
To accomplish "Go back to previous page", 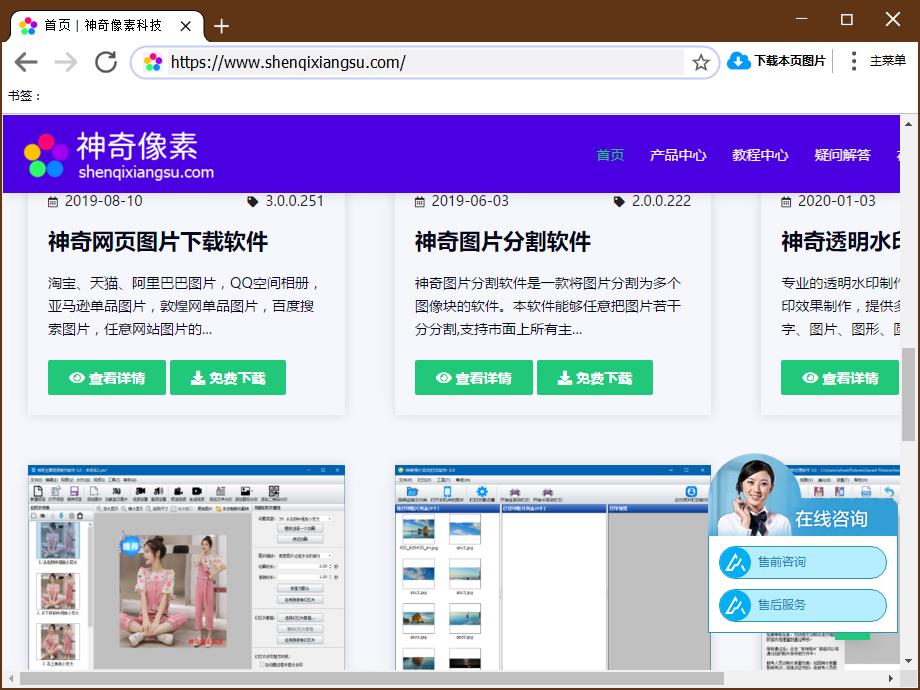I will tap(26, 62).
